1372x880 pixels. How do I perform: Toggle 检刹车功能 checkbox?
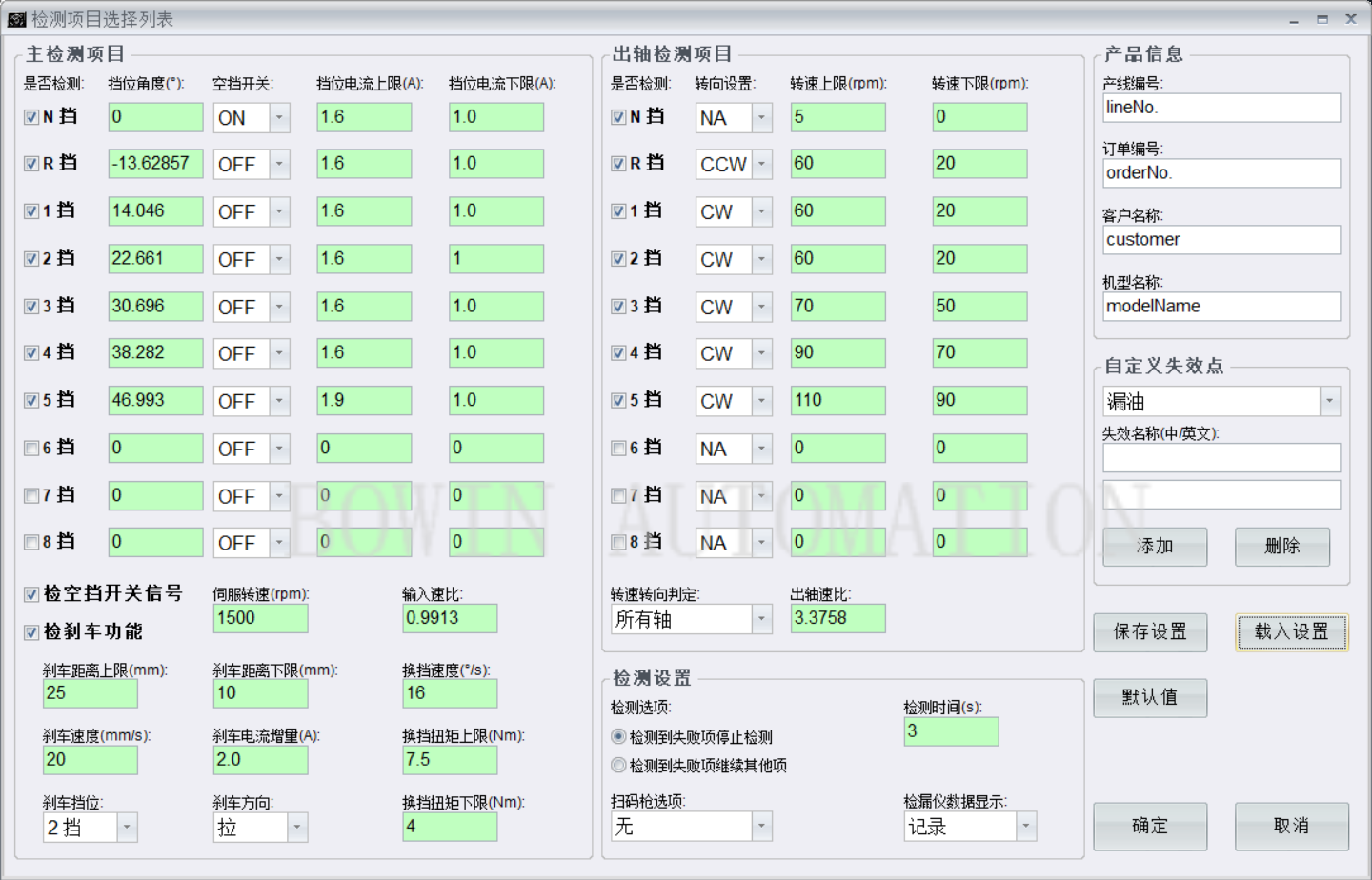tap(31, 632)
